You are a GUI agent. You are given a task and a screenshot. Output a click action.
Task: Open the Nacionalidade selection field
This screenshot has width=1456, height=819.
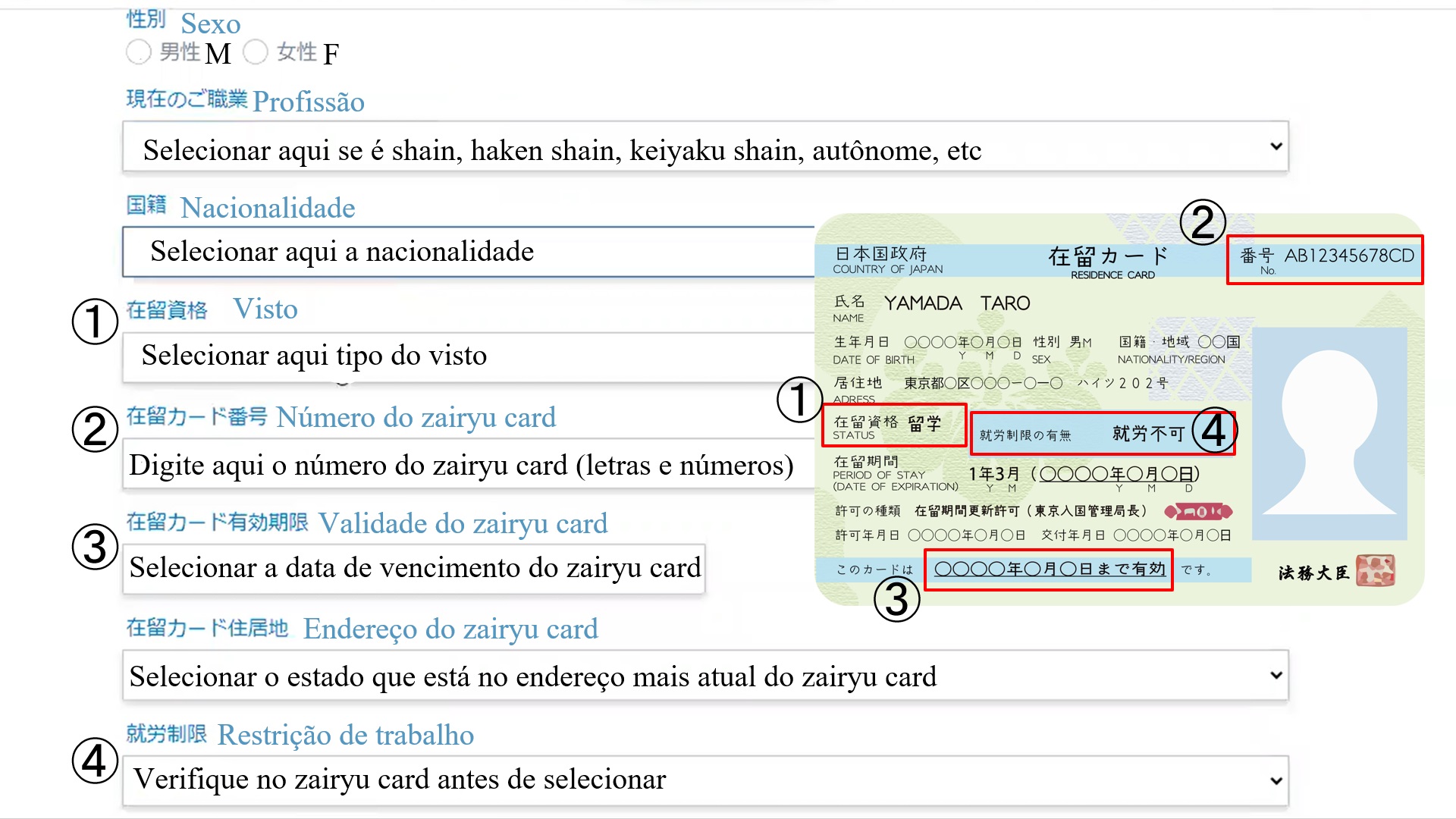(468, 252)
